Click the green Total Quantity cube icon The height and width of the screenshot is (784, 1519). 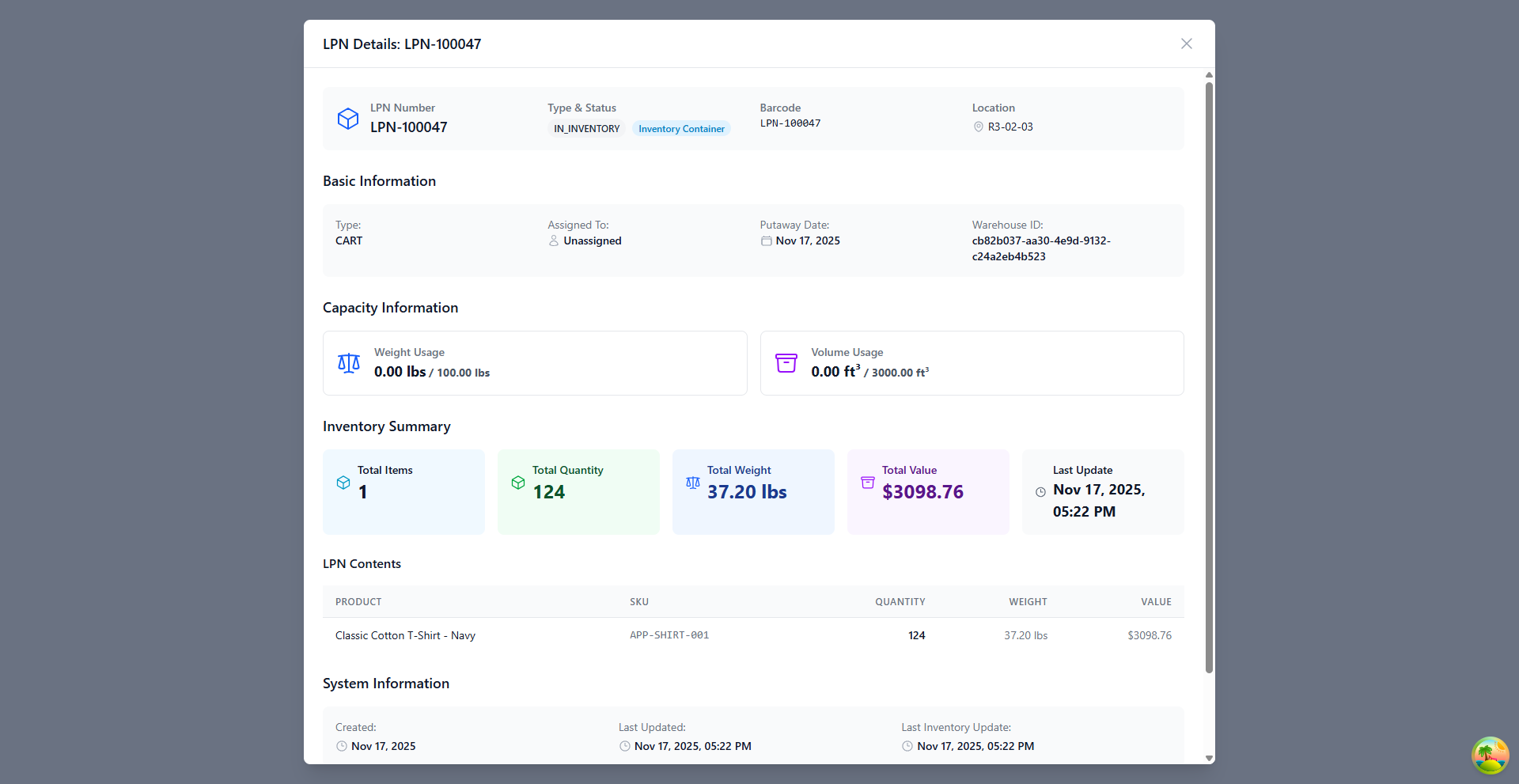pos(518,483)
